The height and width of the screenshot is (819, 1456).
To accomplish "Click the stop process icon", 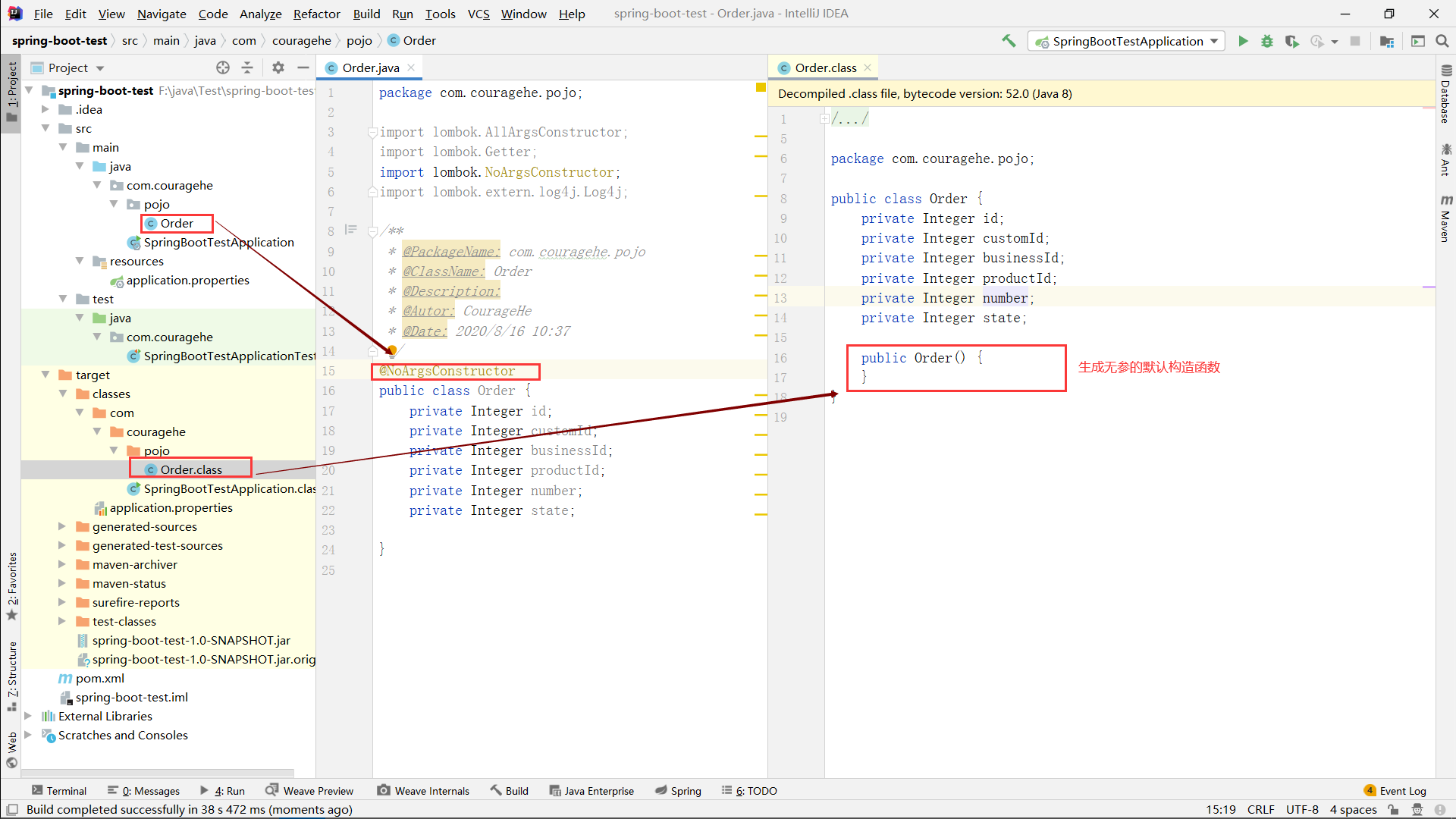I will click(1355, 41).
